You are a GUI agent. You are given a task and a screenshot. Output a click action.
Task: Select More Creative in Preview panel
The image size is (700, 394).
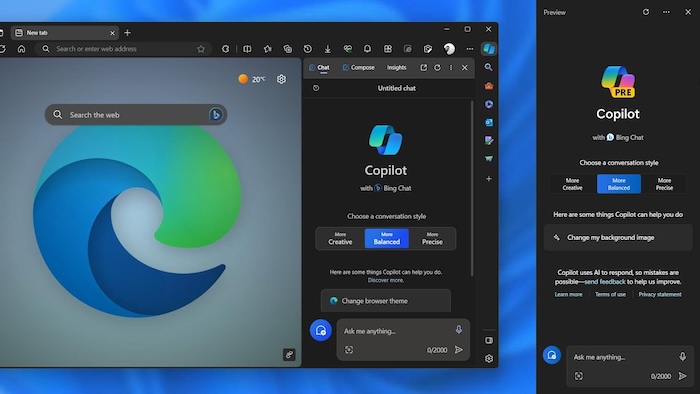pyautogui.click(x=572, y=184)
